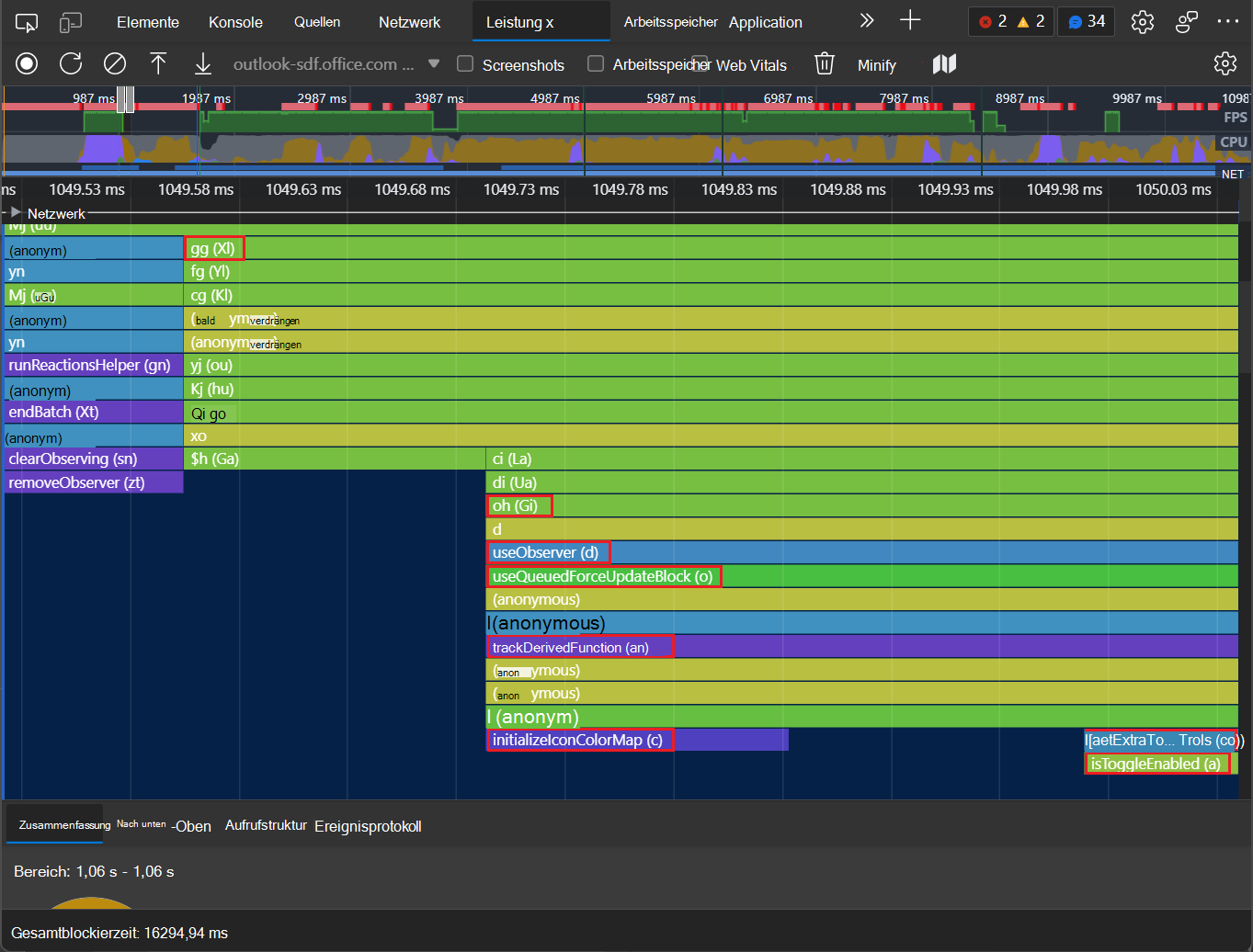This screenshot has width=1253, height=952.
Task: Click the 34 messages counter badge
Action: (x=1086, y=21)
